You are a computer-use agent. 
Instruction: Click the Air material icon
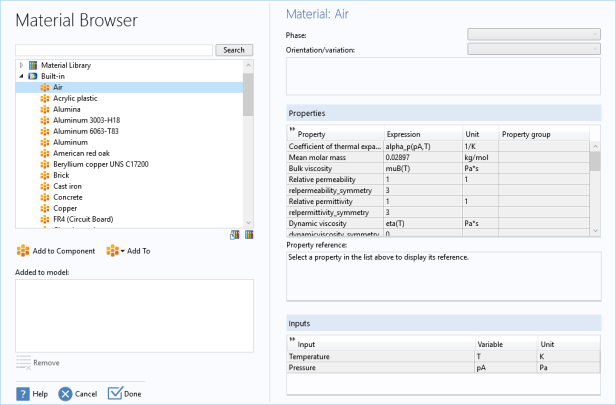pyautogui.click(x=44, y=87)
